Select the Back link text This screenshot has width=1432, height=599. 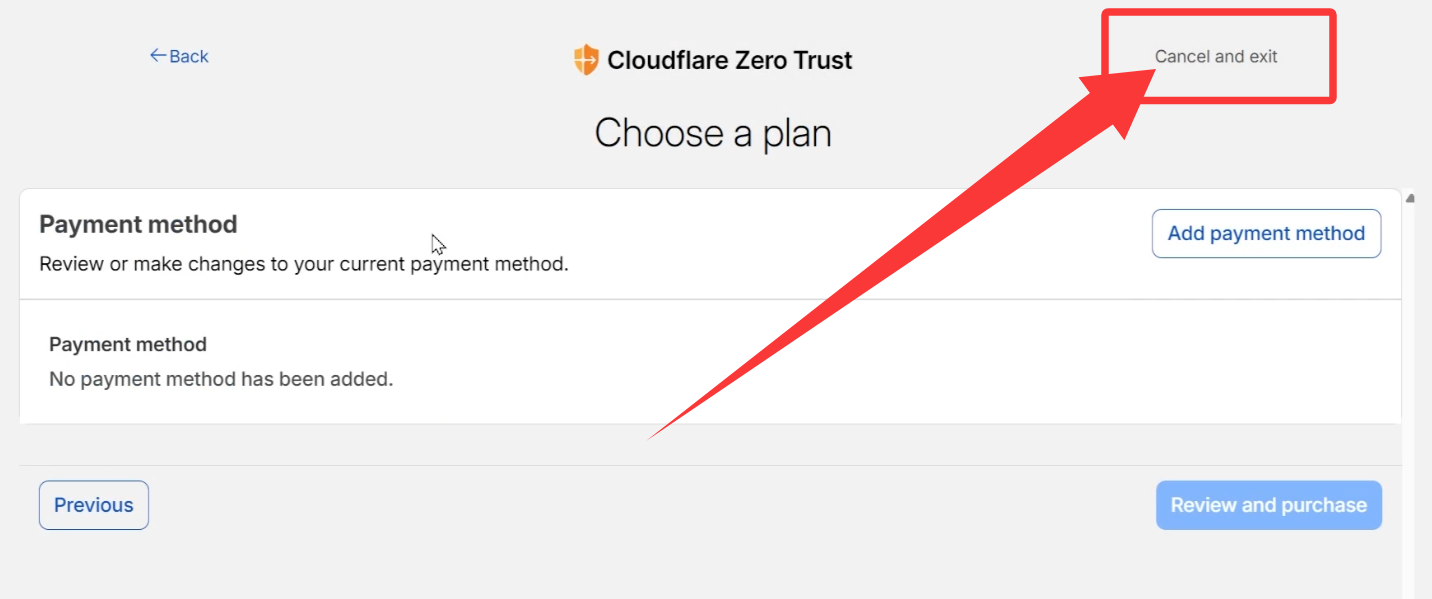[x=189, y=57]
